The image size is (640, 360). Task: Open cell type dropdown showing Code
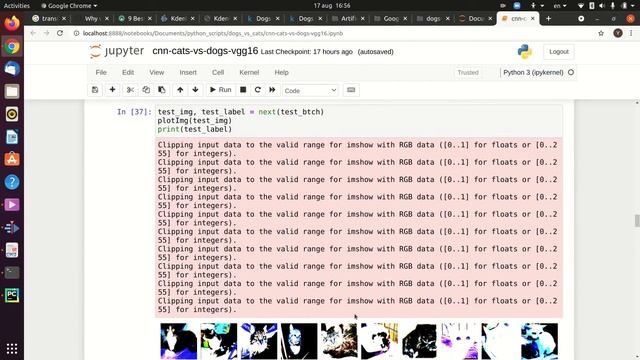click(310, 91)
